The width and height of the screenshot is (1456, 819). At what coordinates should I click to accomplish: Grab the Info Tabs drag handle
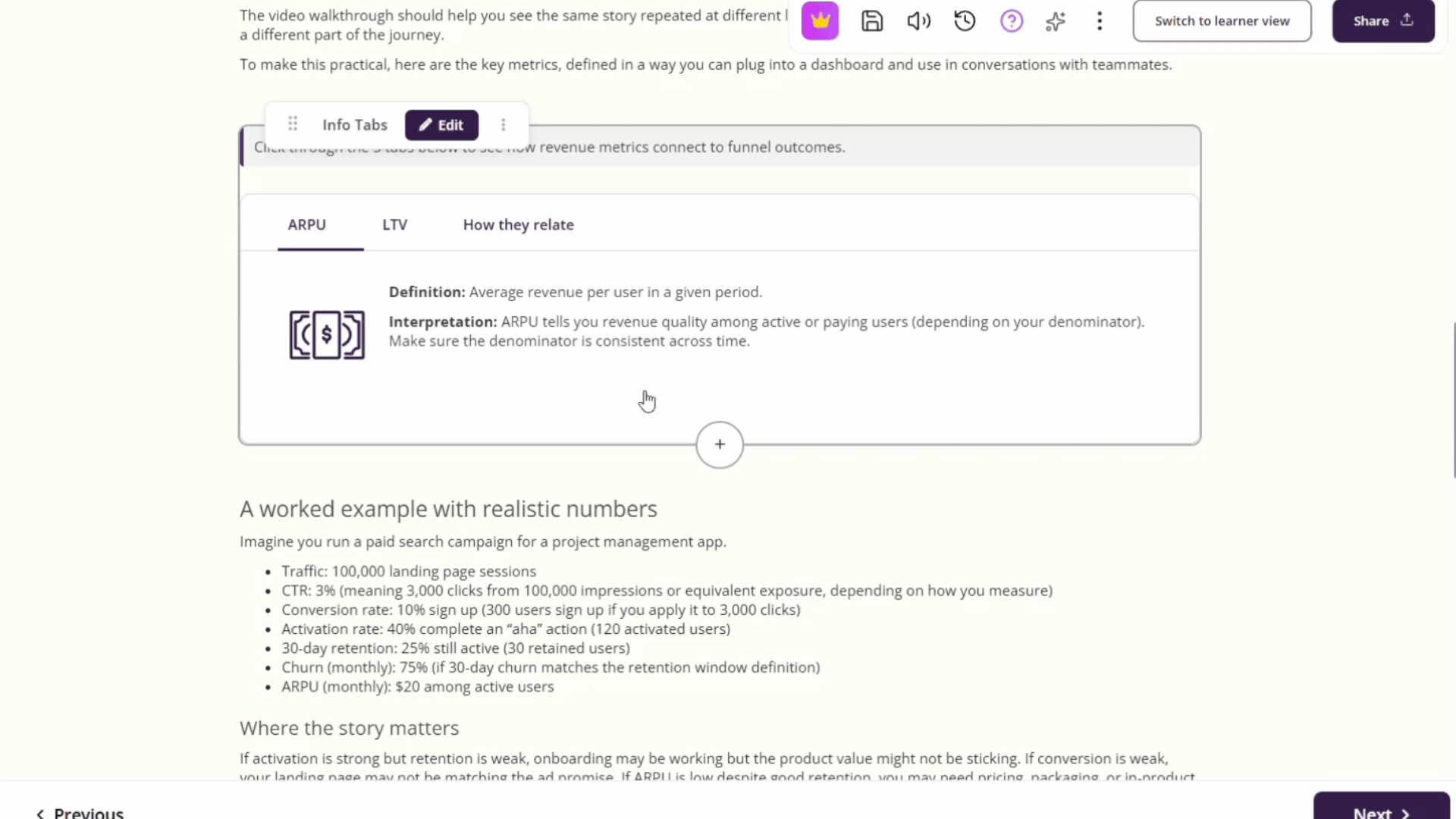point(293,124)
